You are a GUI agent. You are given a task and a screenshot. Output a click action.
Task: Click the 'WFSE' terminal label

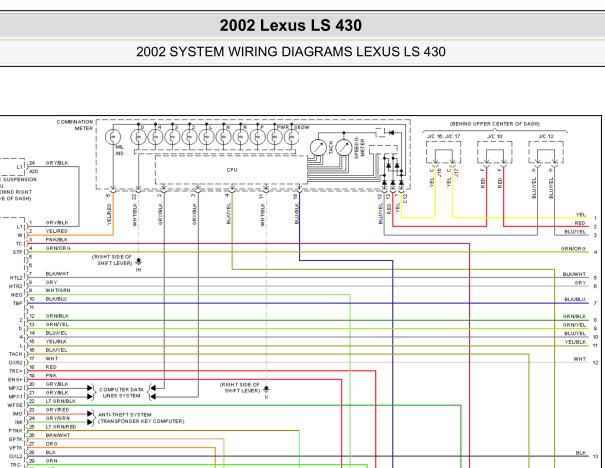(15, 405)
